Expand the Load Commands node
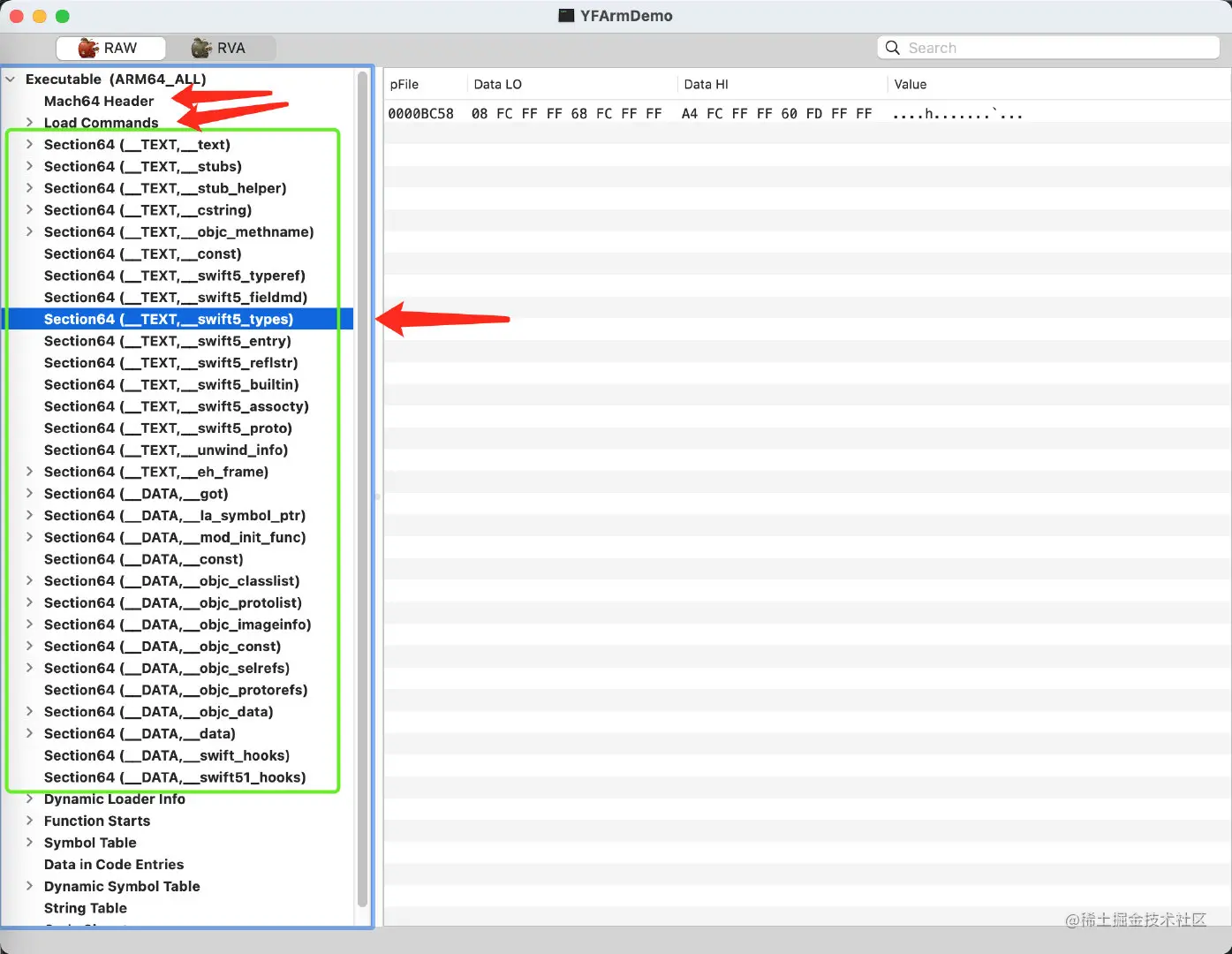 pyautogui.click(x=29, y=123)
